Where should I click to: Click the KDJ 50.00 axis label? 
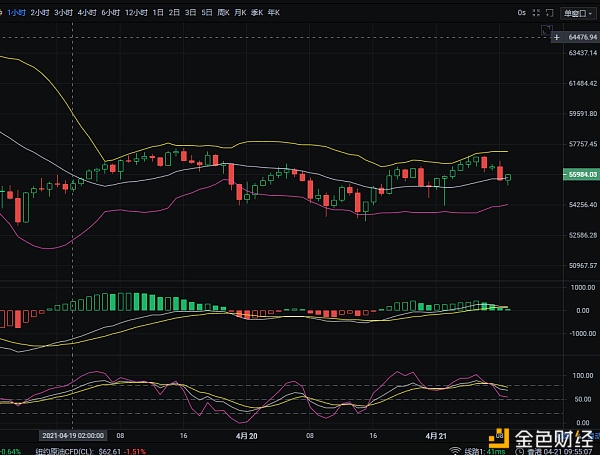point(583,399)
